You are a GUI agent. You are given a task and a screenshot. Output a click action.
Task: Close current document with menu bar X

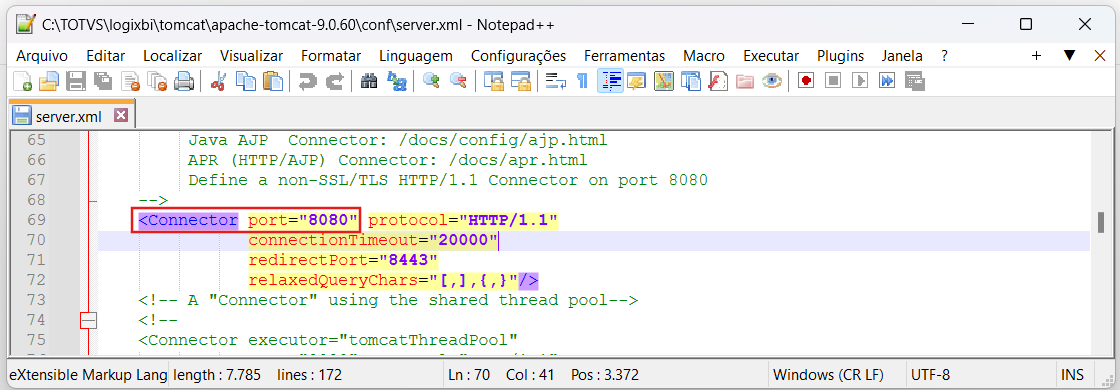pos(1099,56)
